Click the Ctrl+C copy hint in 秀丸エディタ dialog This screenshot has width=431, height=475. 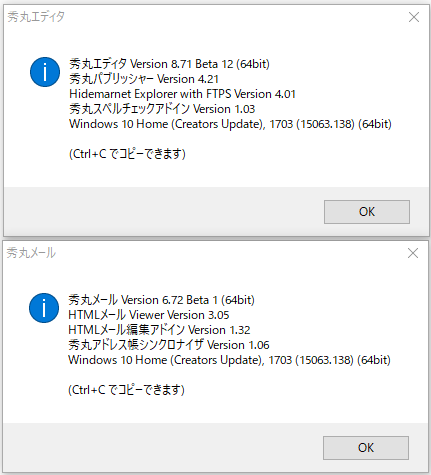pos(127,154)
